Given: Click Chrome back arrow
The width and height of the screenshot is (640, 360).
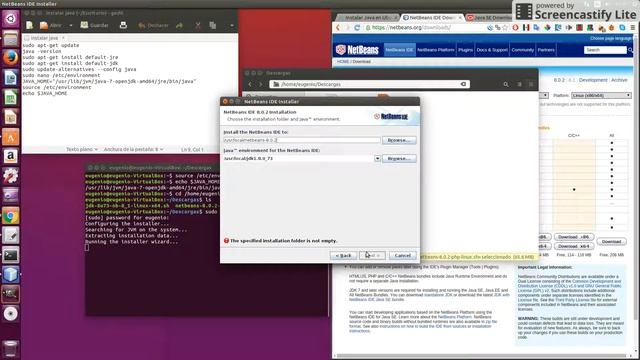Looking at the screenshot, I should pyautogui.click(x=338, y=28).
